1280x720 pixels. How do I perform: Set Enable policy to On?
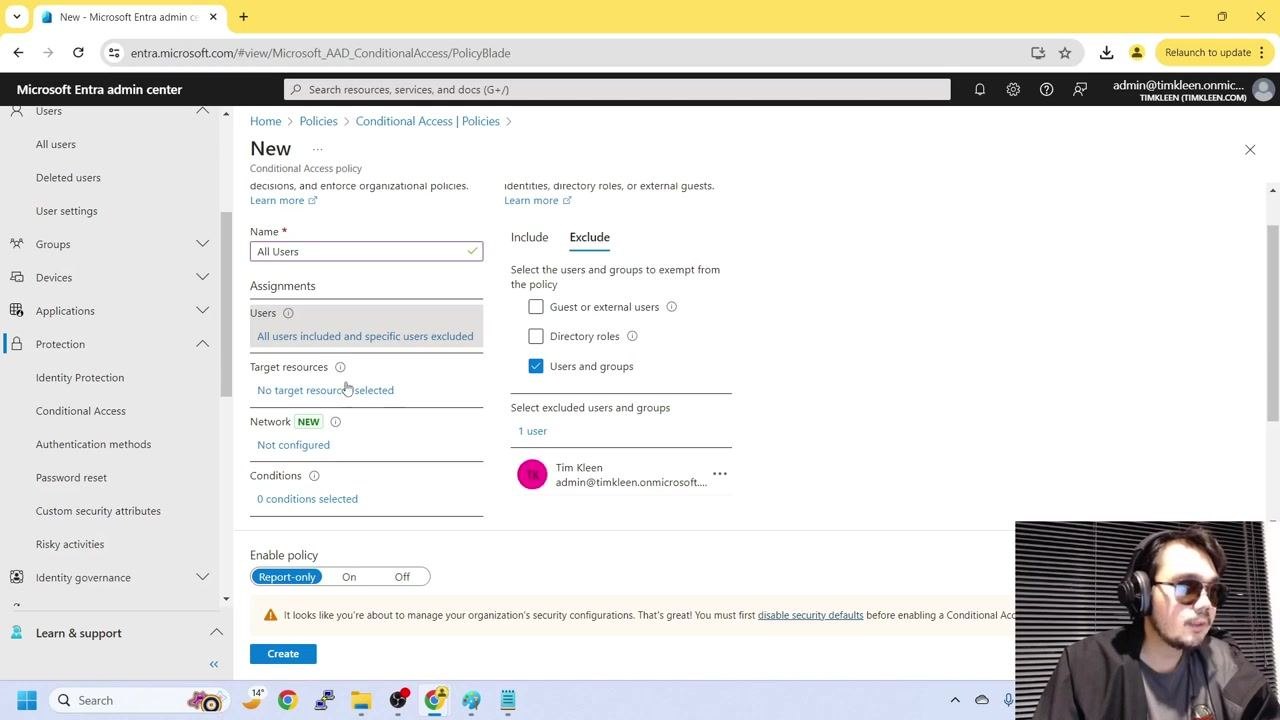pos(349,577)
